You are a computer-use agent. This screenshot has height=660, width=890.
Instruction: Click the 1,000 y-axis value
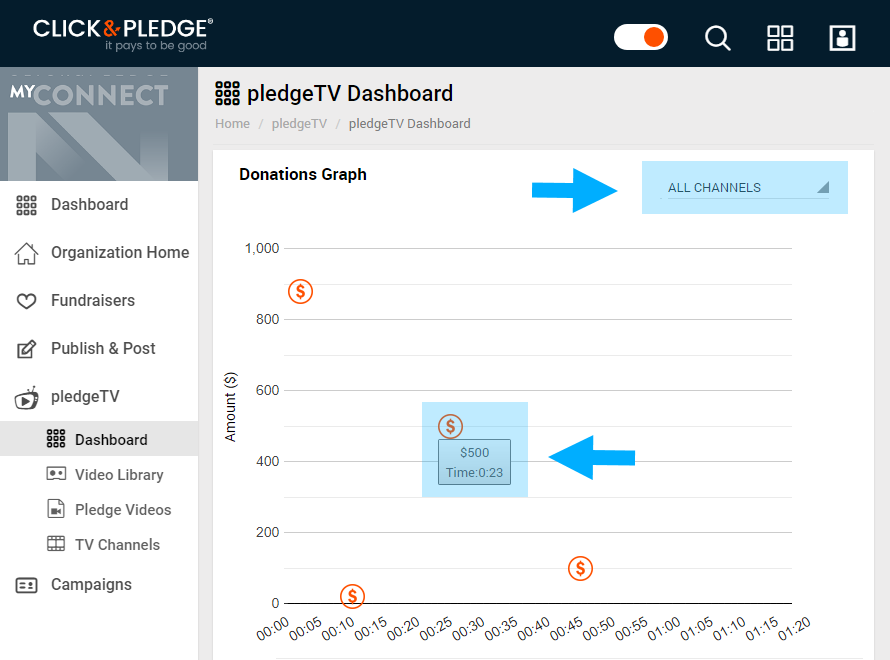[x=262, y=249]
